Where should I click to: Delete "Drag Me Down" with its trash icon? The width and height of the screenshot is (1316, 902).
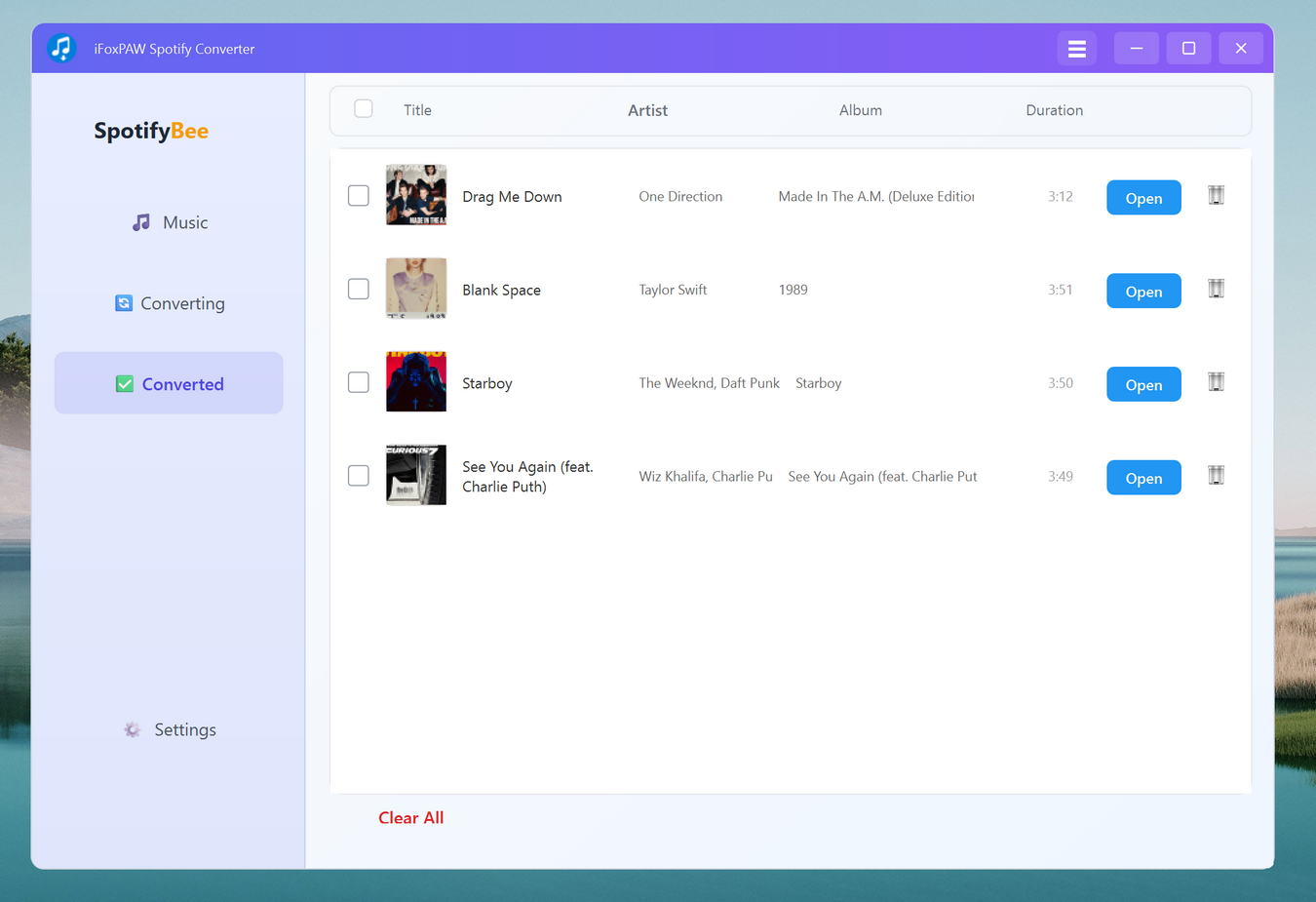[1216, 195]
